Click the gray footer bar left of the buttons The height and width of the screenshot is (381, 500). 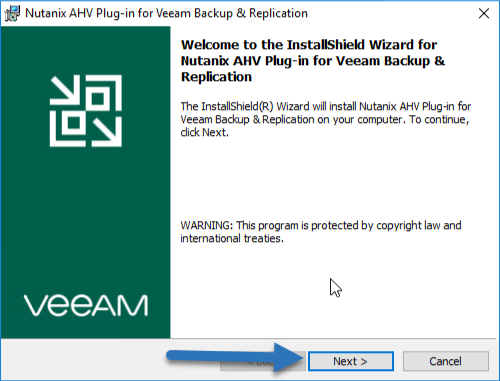tap(83, 360)
